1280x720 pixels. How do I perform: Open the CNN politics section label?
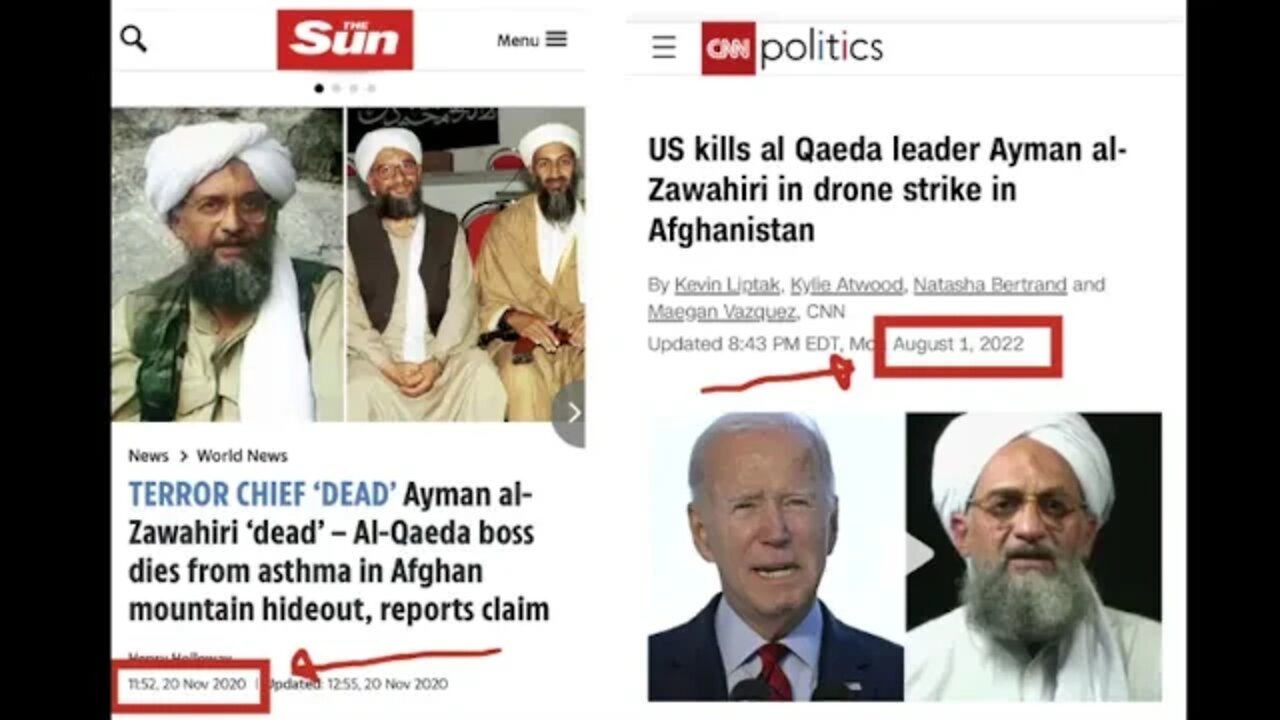click(x=821, y=48)
